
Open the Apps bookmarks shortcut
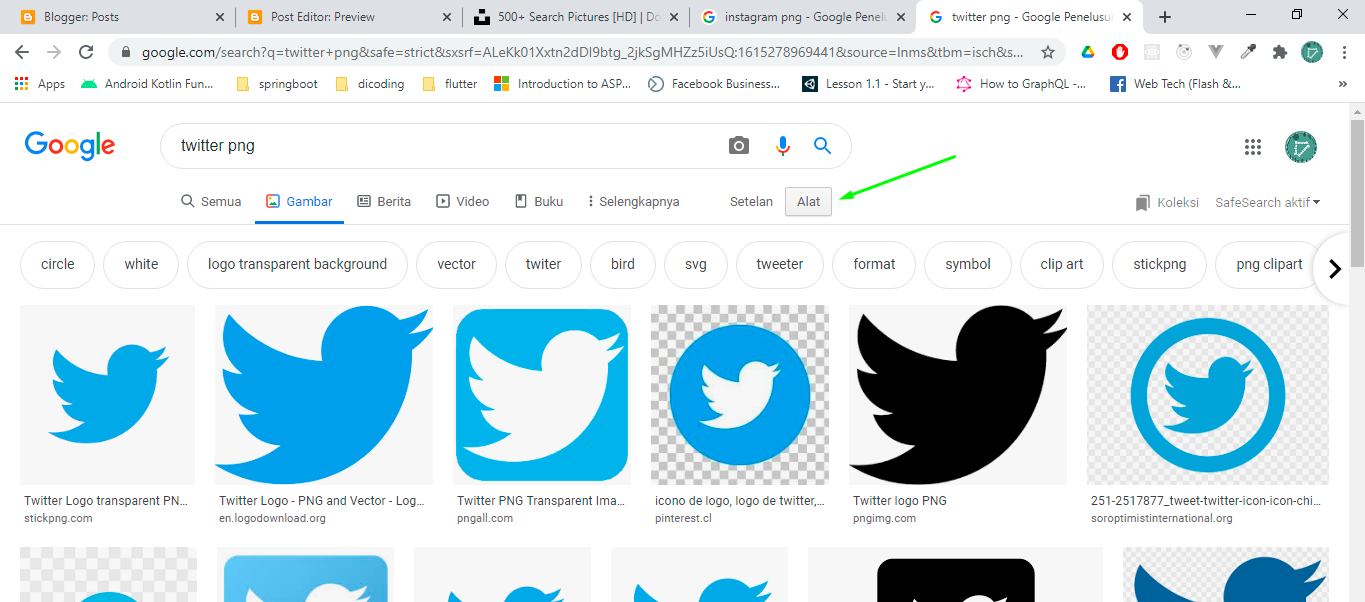tap(40, 84)
